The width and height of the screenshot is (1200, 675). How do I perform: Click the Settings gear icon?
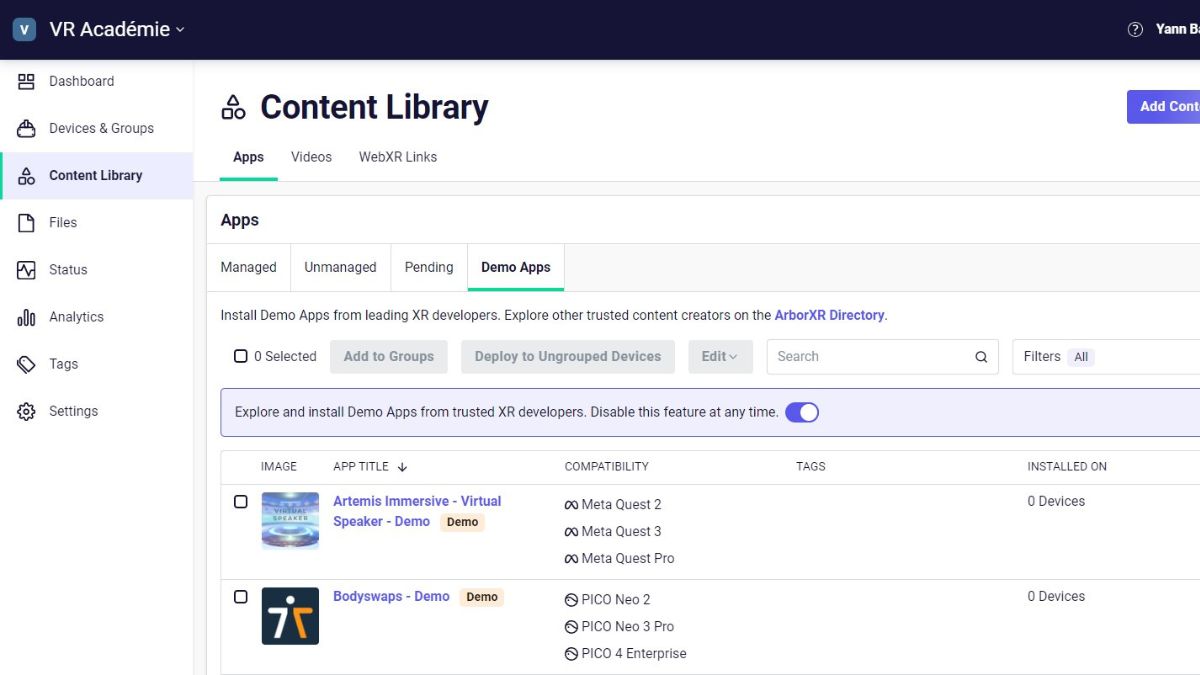pos(27,411)
